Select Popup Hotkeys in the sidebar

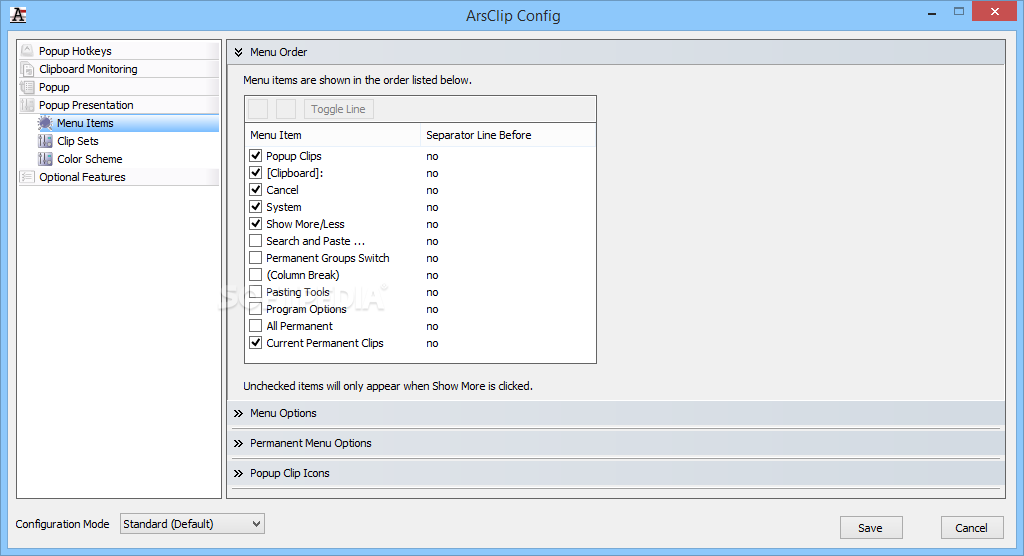coord(119,50)
